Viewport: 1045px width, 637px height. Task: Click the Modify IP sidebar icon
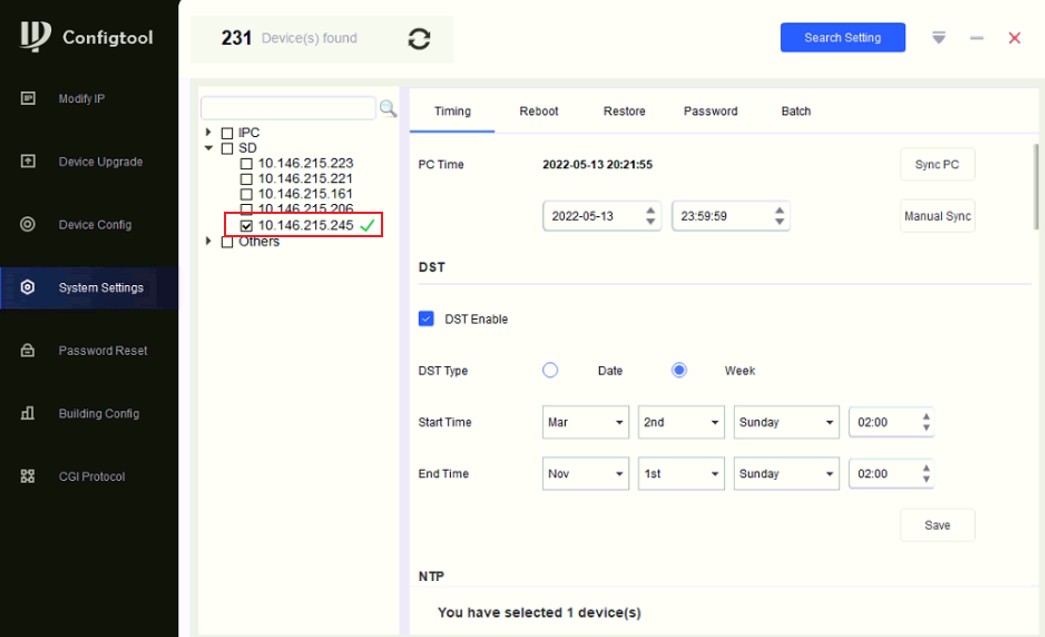tap(28, 98)
